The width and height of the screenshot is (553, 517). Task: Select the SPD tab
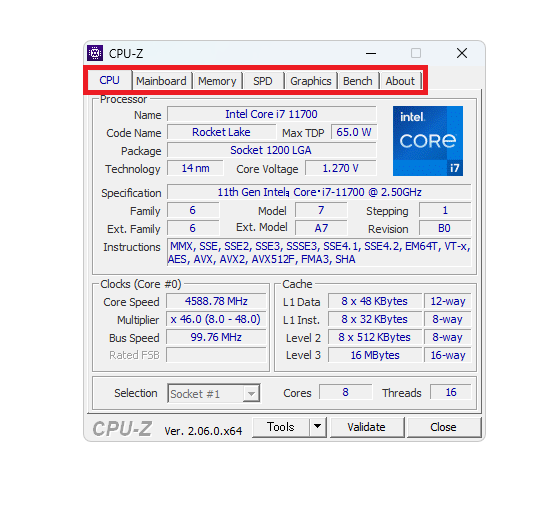click(x=263, y=81)
